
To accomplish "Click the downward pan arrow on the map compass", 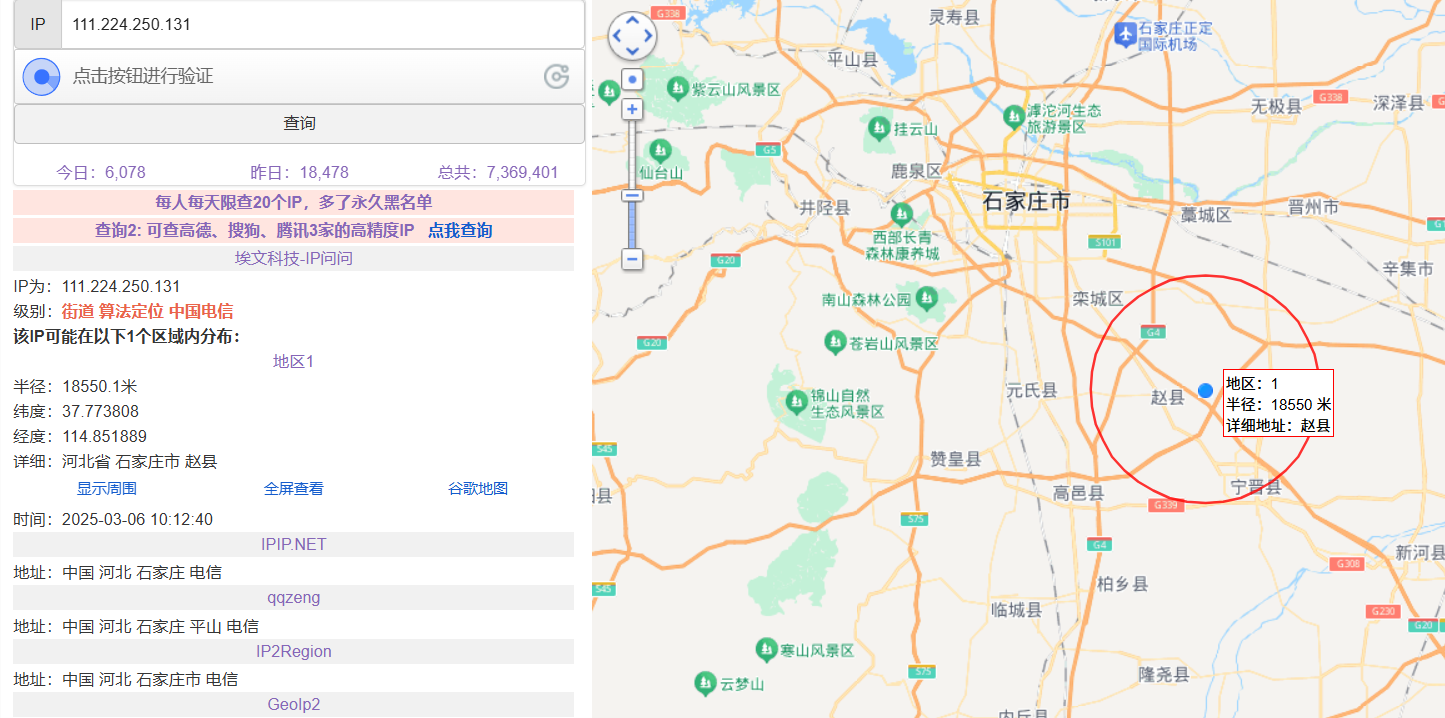I will (x=632, y=51).
